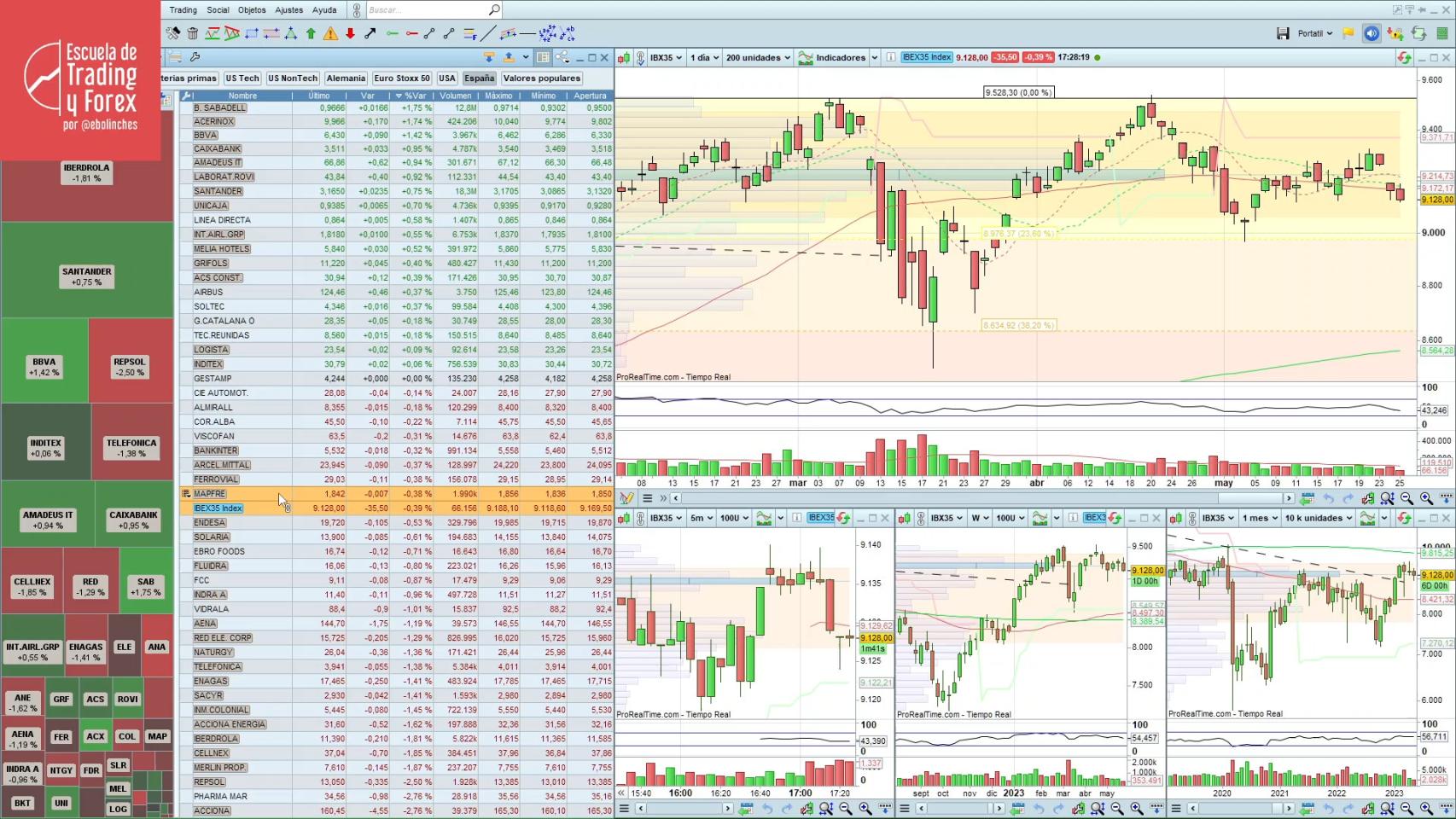Image resolution: width=1456 pixels, height=819 pixels.
Task: Click the trash can delete objects icon
Action: [x=193, y=33]
